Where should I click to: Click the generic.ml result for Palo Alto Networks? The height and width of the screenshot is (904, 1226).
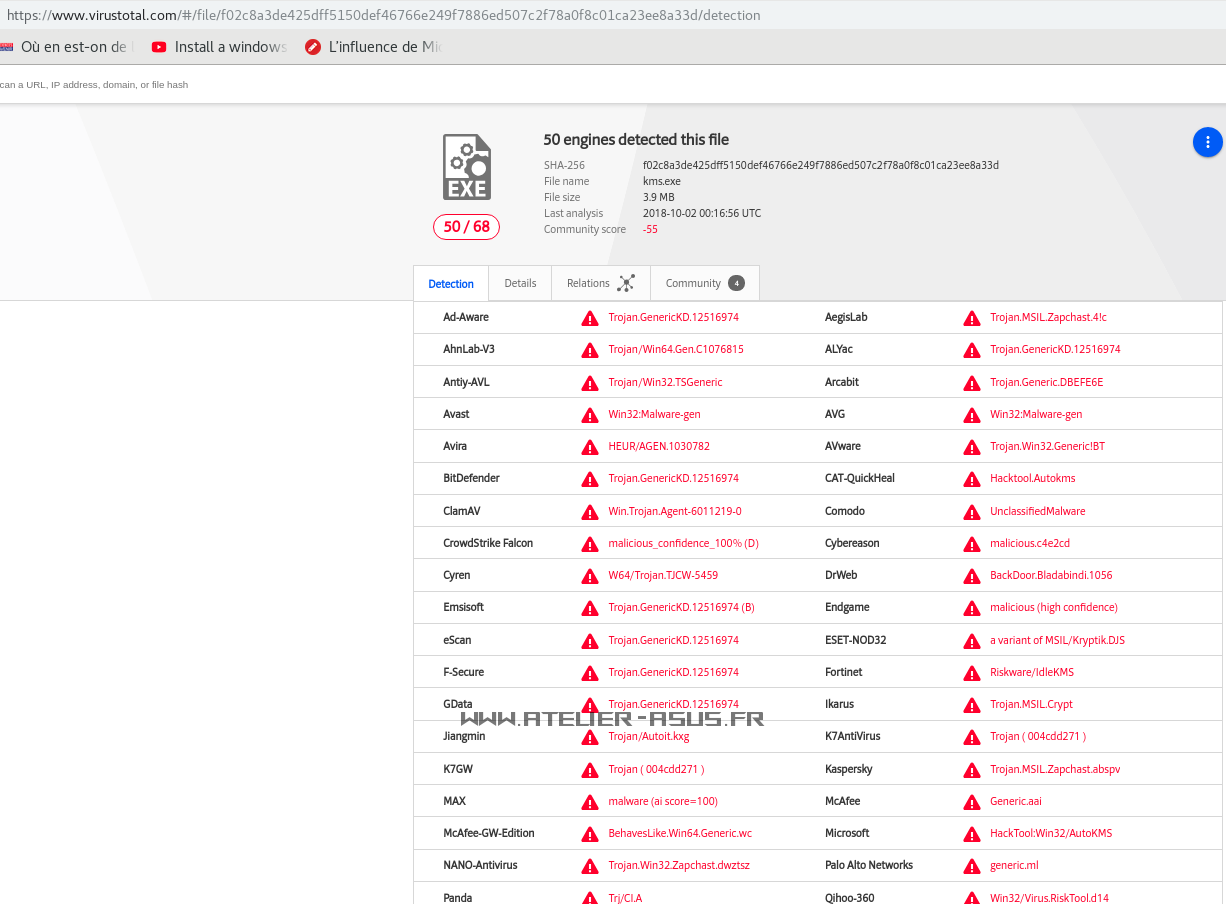[x=1014, y=865]
